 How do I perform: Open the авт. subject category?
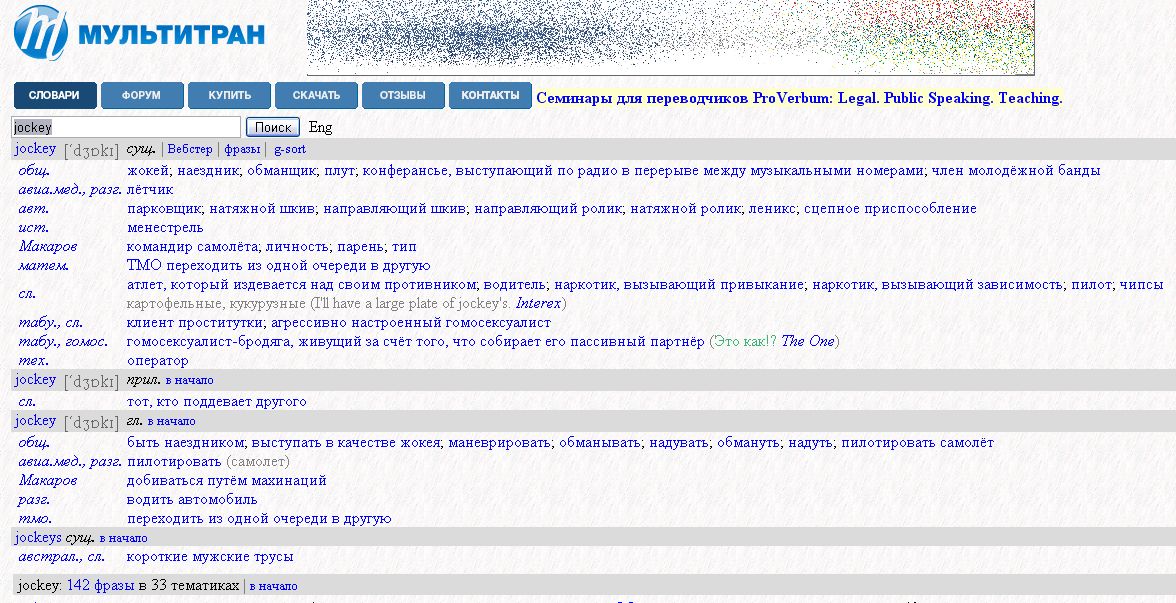[x=34, y=209]
